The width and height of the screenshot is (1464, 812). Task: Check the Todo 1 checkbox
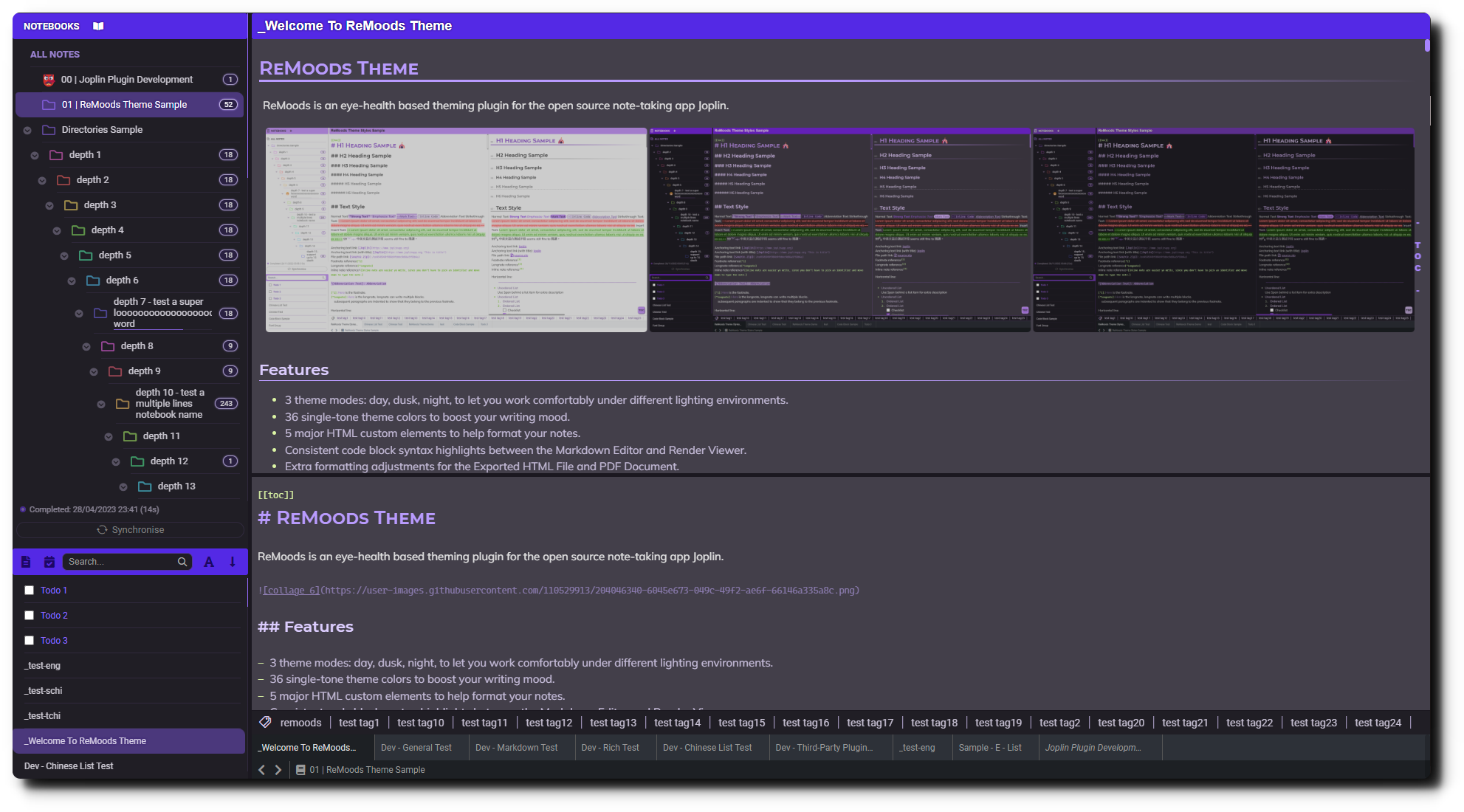pos(30,590)
